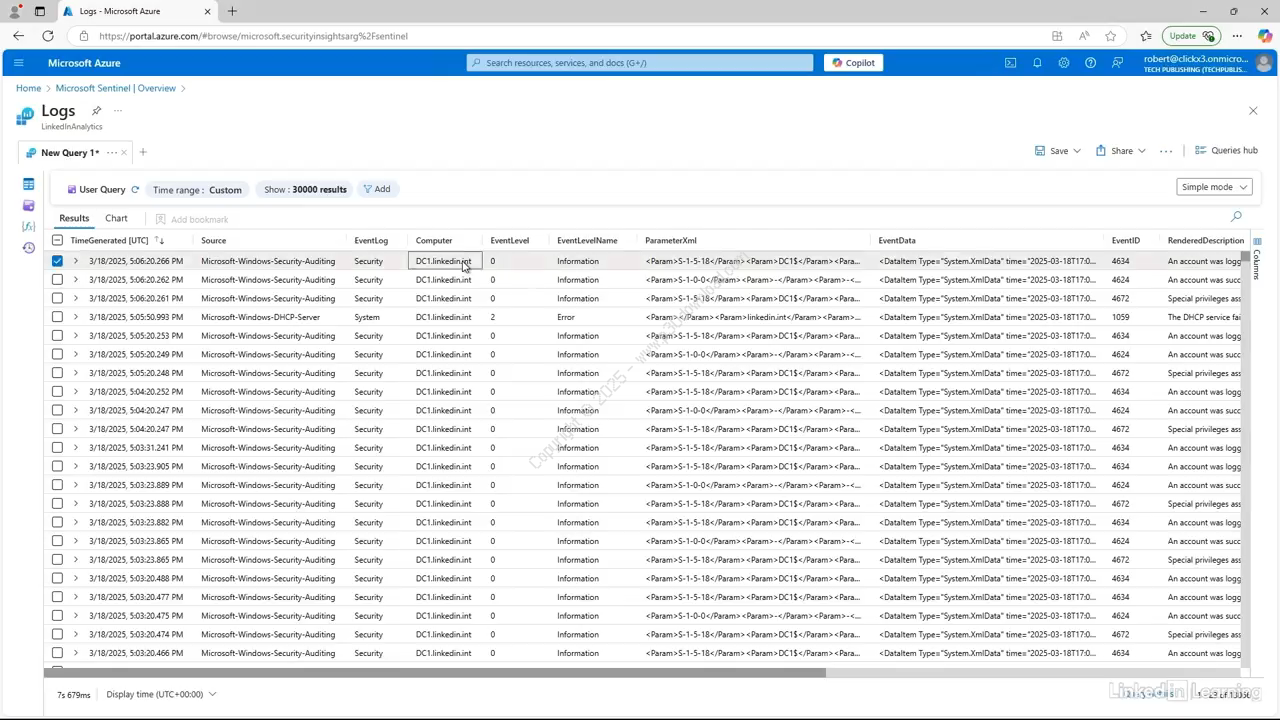Open New Query 1 tab's ellipsis options
The image size is (1280, 720).
point(111,153)
